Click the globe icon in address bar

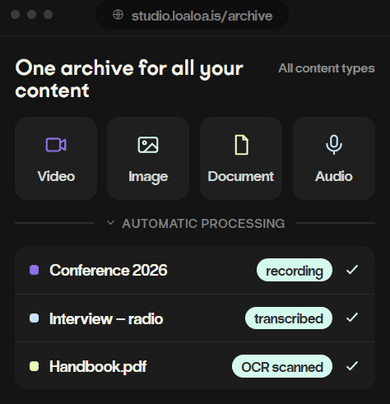tap(118, 15)
